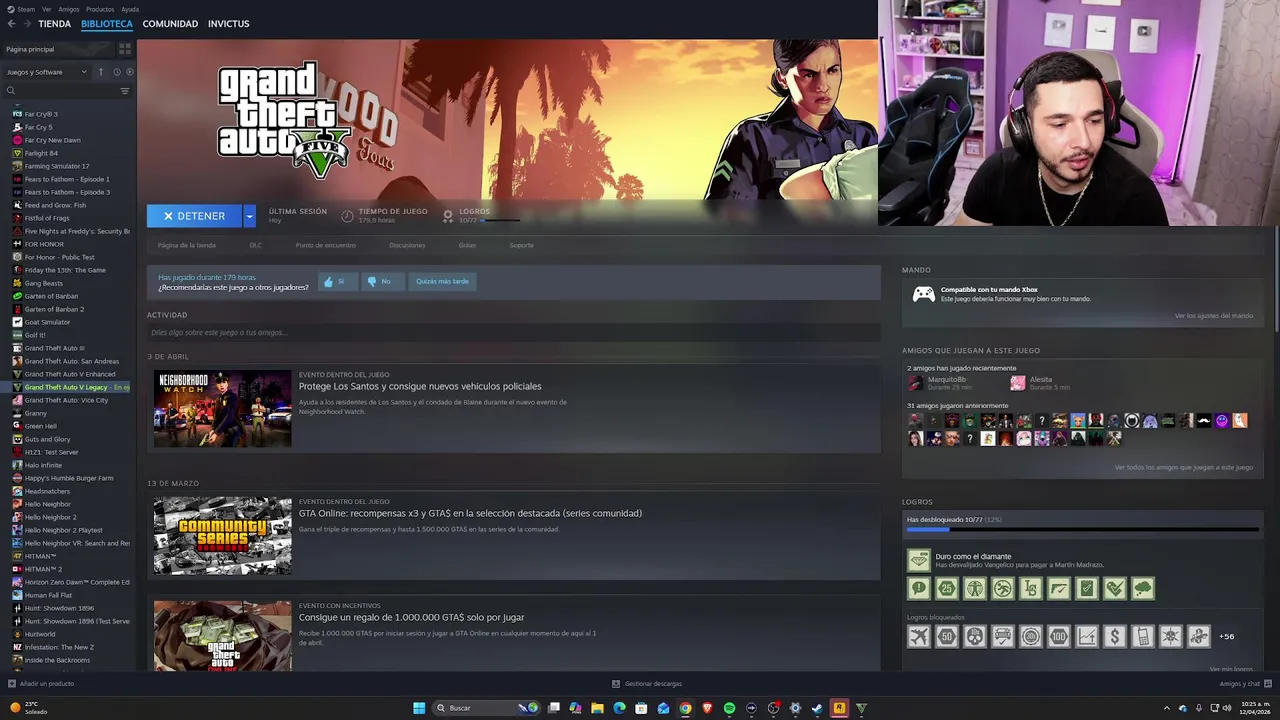This screenshot has height=720, width=1280.
Task: Click the library search magnifier icon
Action: (x=11, y=91)
